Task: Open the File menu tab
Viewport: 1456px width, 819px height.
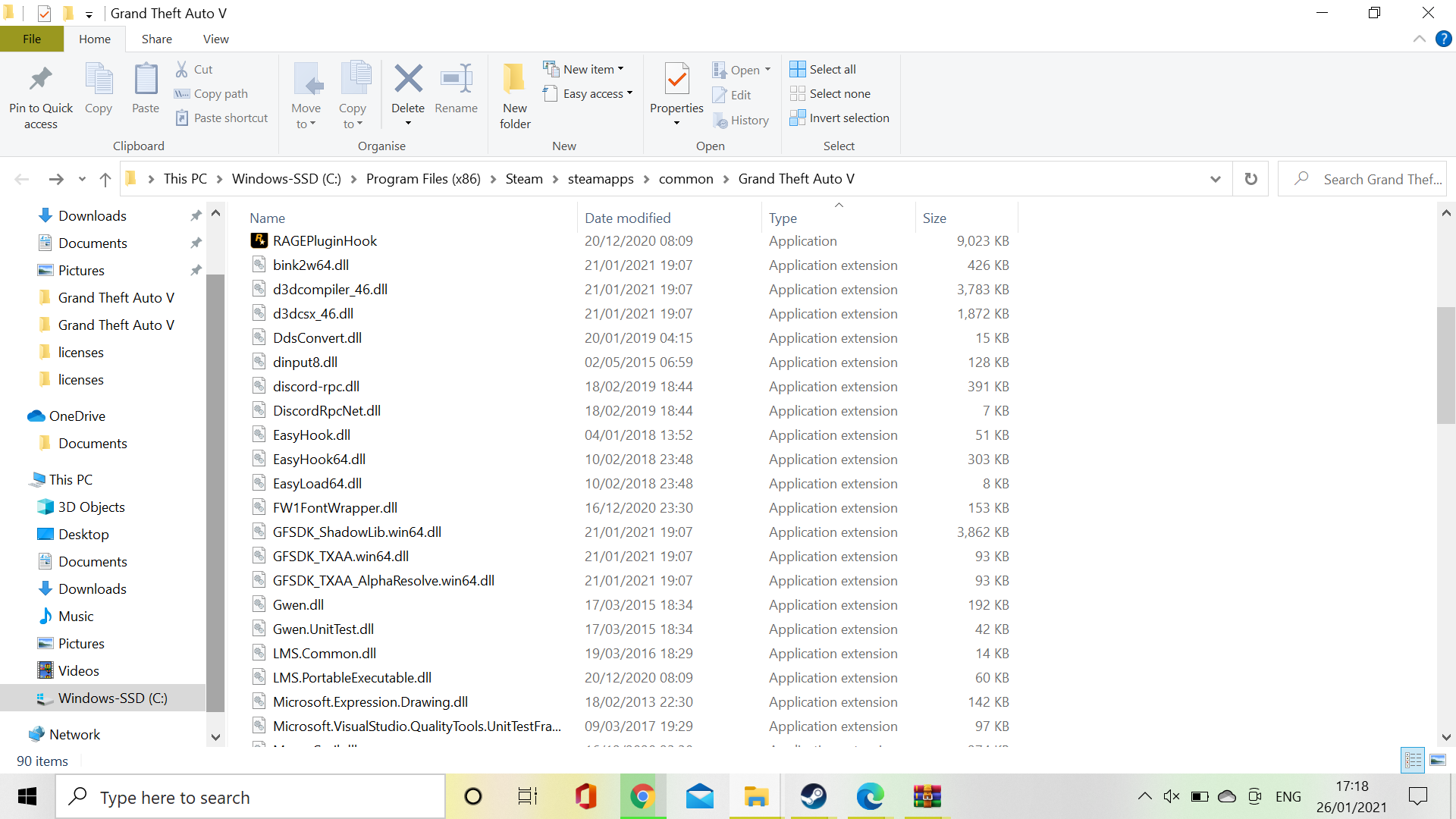Action: (32, 39)
